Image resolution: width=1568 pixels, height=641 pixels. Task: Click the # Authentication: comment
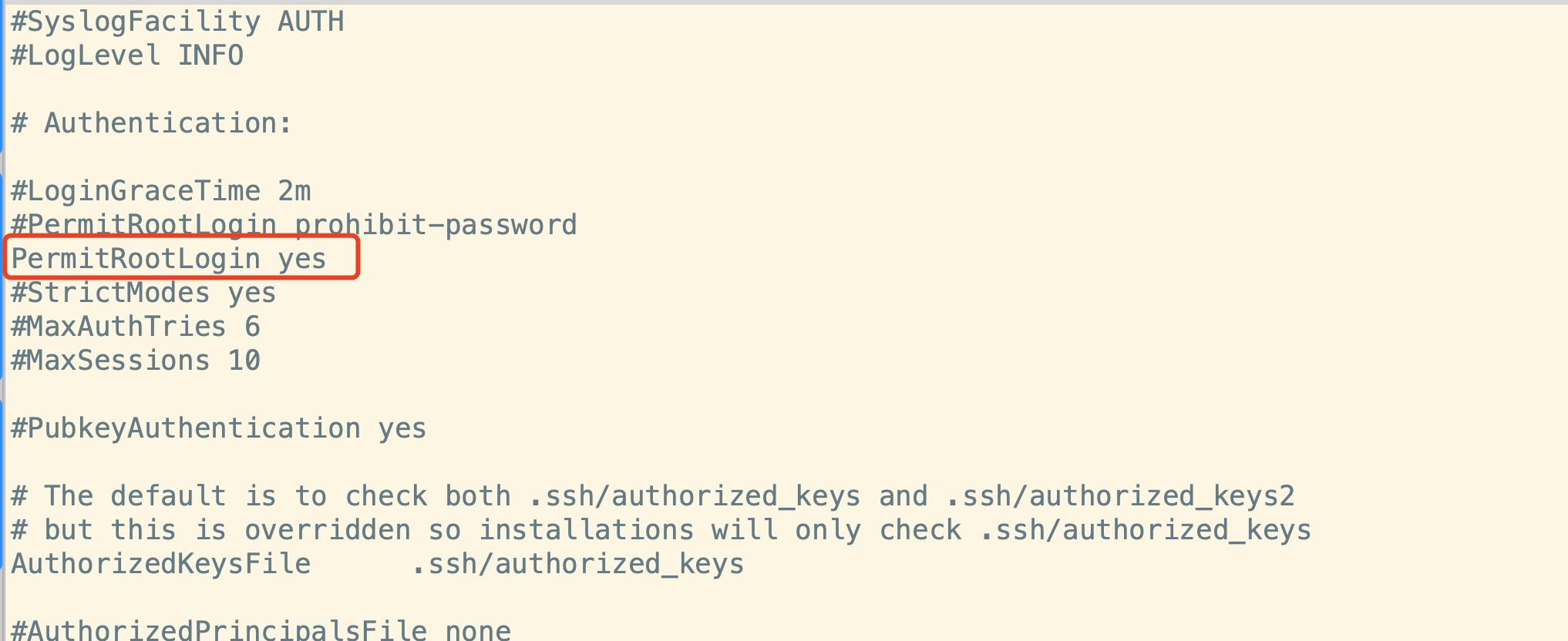pyautogui.click(x=152, y=123)
